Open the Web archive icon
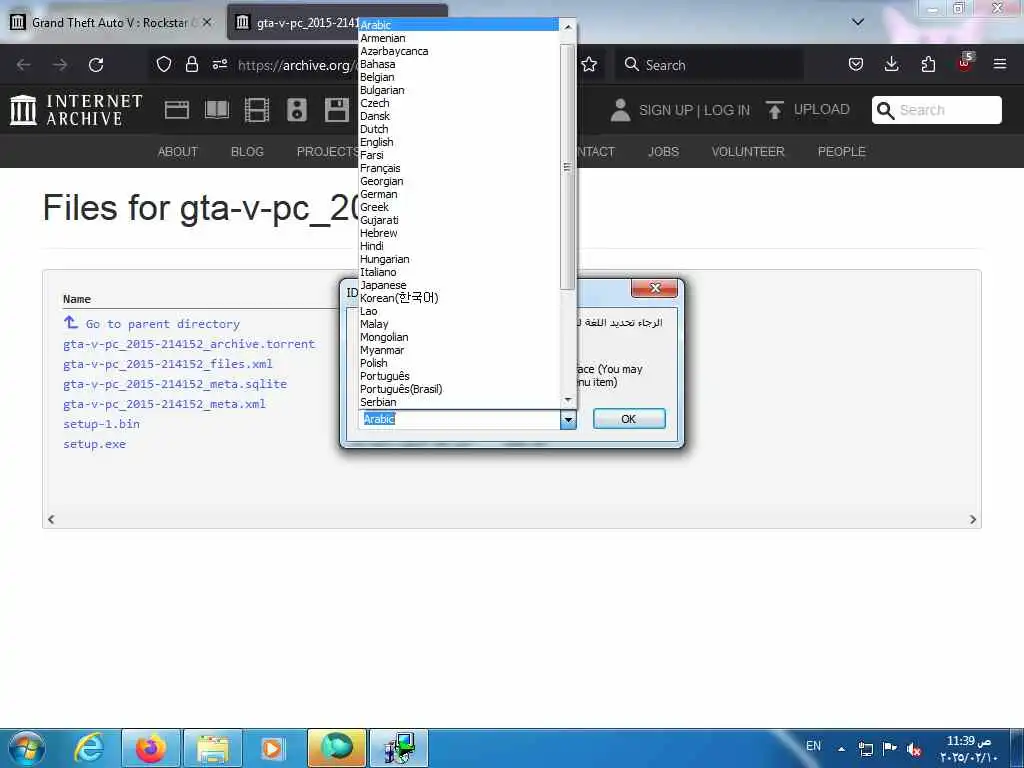Image resolution: width=1024 pixels, height=768 pixels. [176, 110]
